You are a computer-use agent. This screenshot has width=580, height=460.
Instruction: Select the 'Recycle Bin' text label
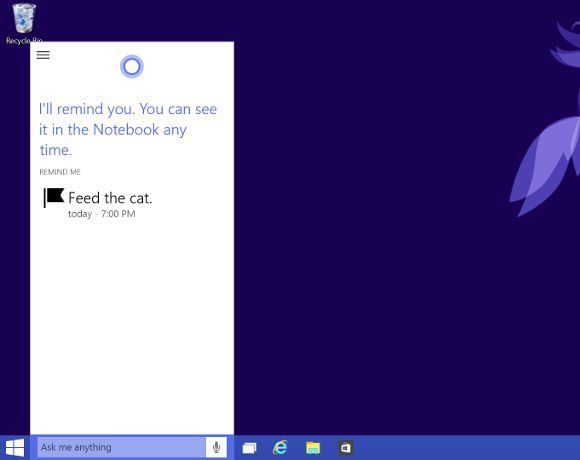point(24,40)
